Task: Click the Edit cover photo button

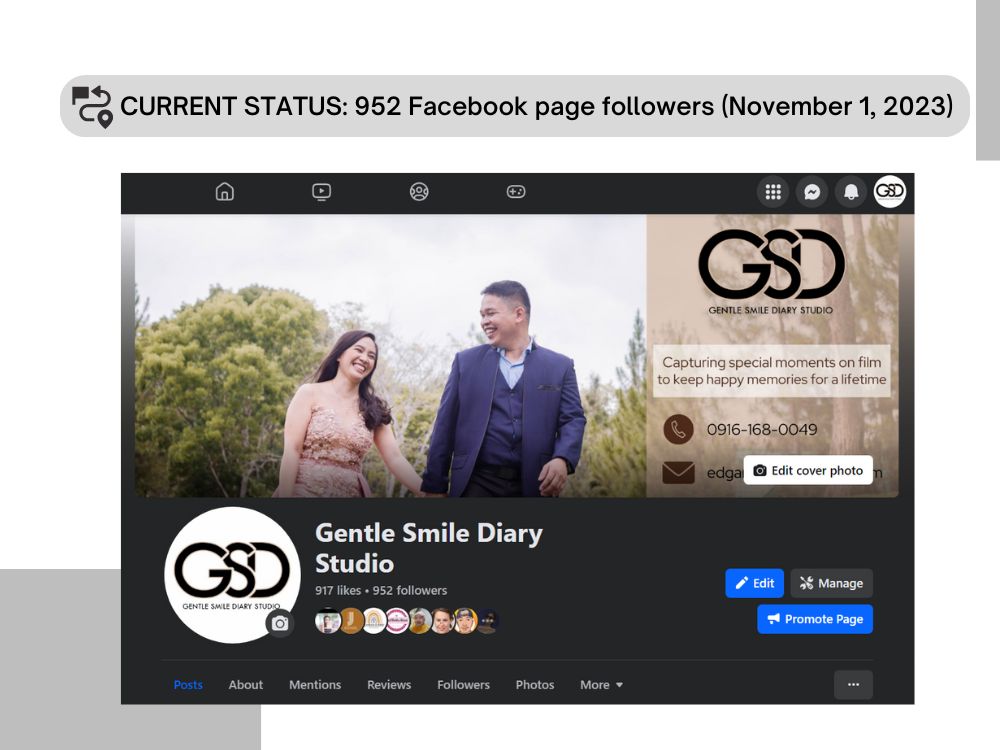Action: [808, 470]
